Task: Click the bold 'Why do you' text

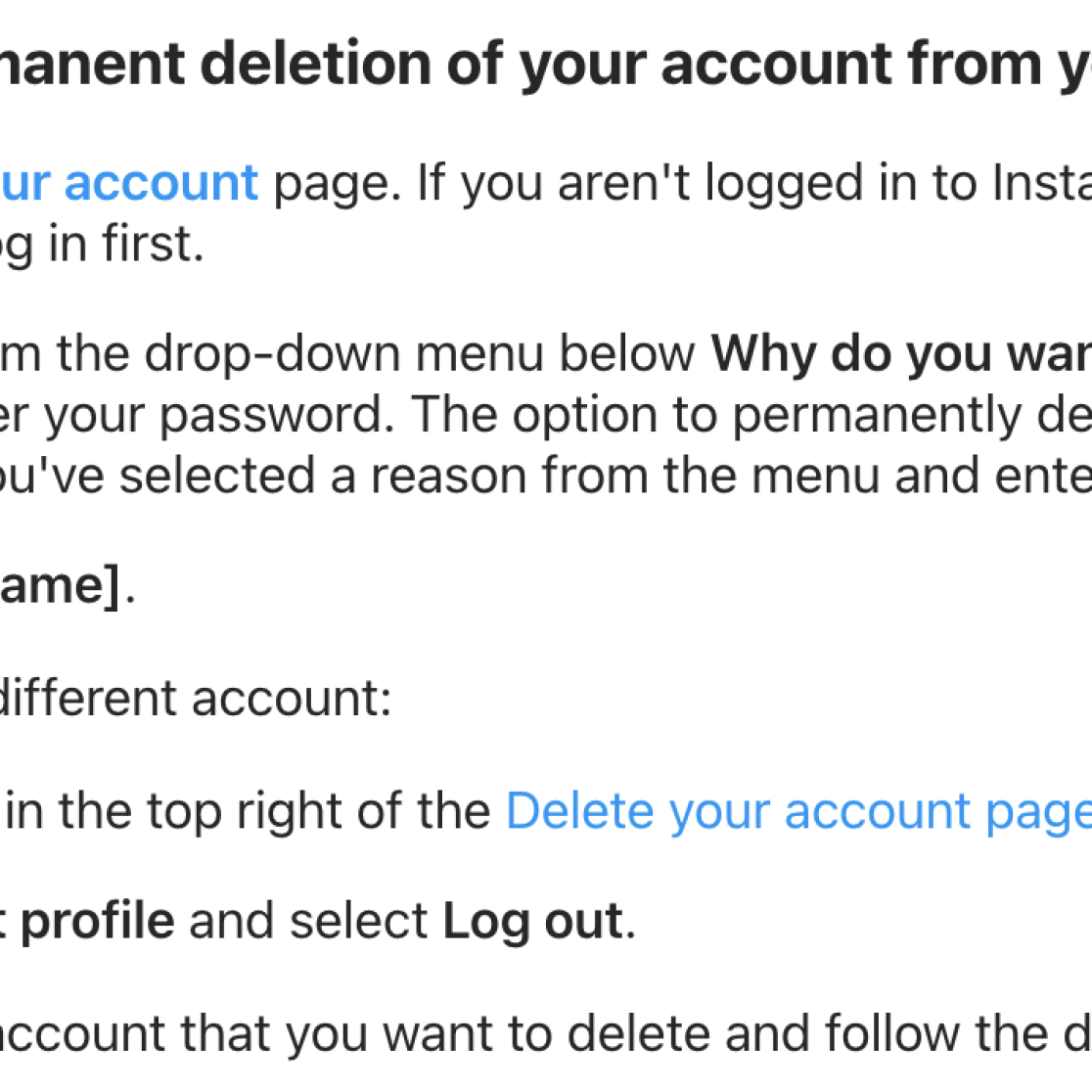Action: coord(851,355)
